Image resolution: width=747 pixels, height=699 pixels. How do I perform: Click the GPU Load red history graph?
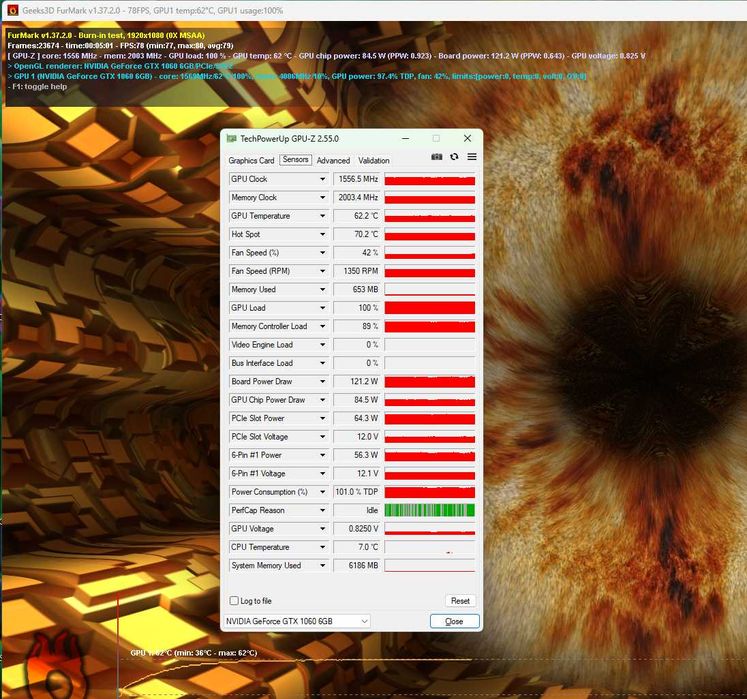tap(430, 308)
